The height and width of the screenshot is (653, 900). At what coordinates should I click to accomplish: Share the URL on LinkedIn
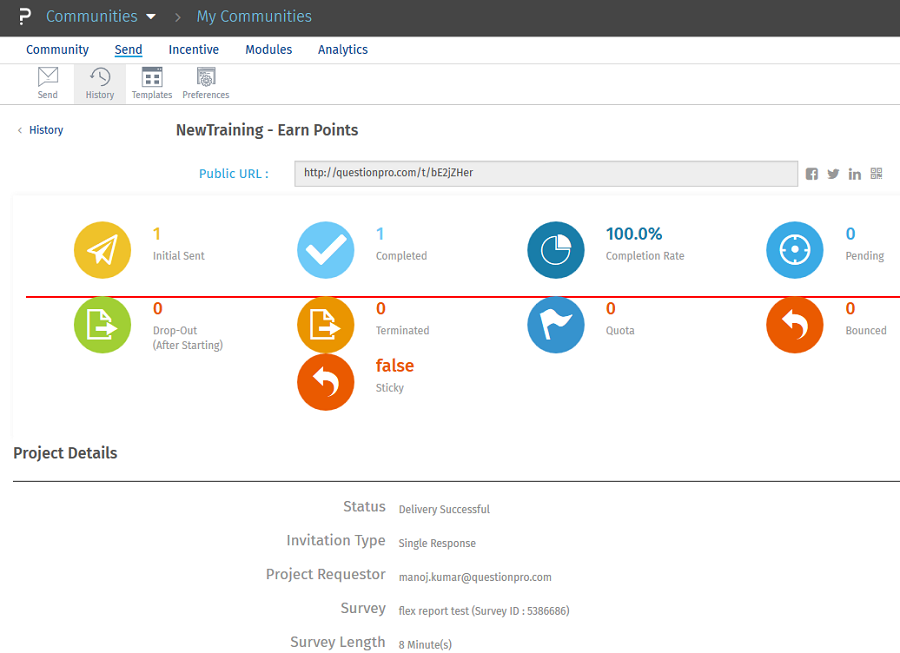coord(855,174)
